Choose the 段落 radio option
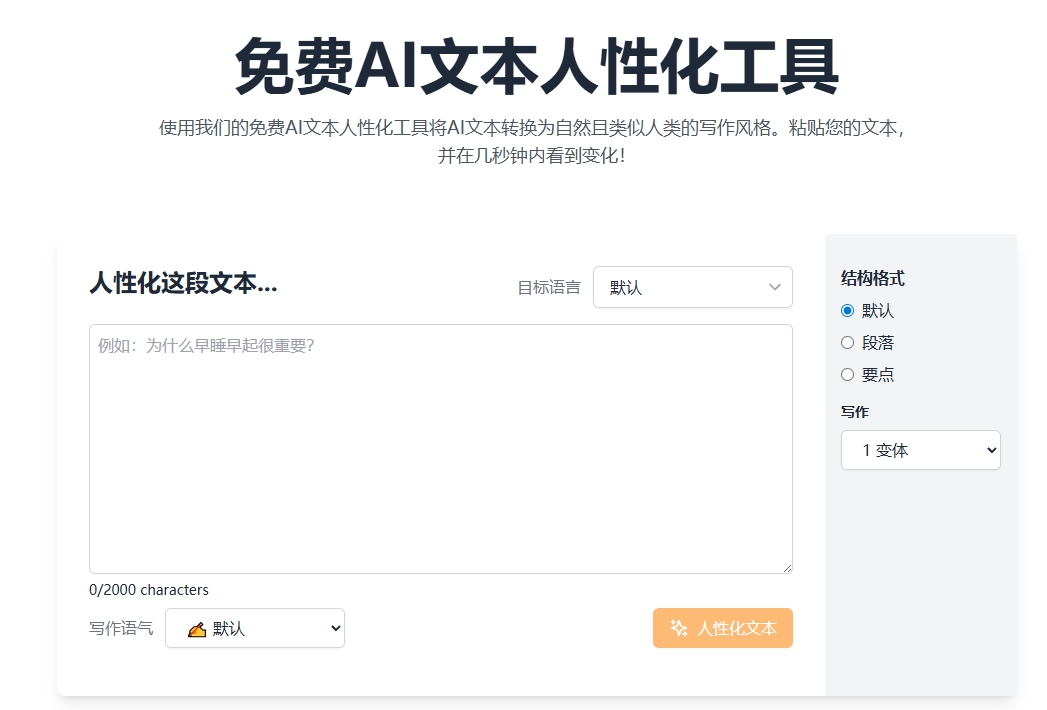Viewport: 1047px width, 710px height. click(848, 343)
